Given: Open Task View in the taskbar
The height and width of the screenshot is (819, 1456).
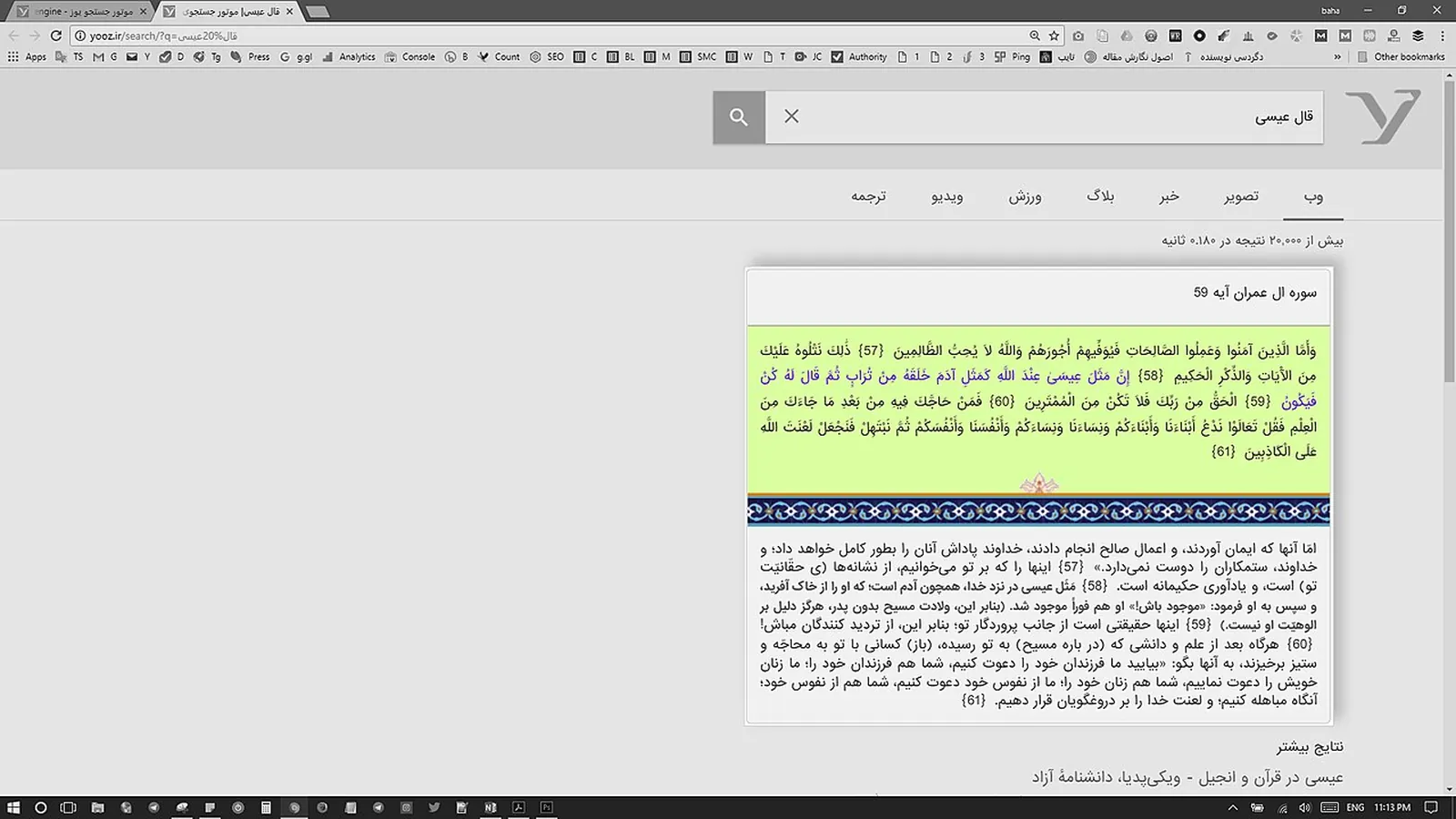Looking at the screenshot, I should (x=68, y=807).
